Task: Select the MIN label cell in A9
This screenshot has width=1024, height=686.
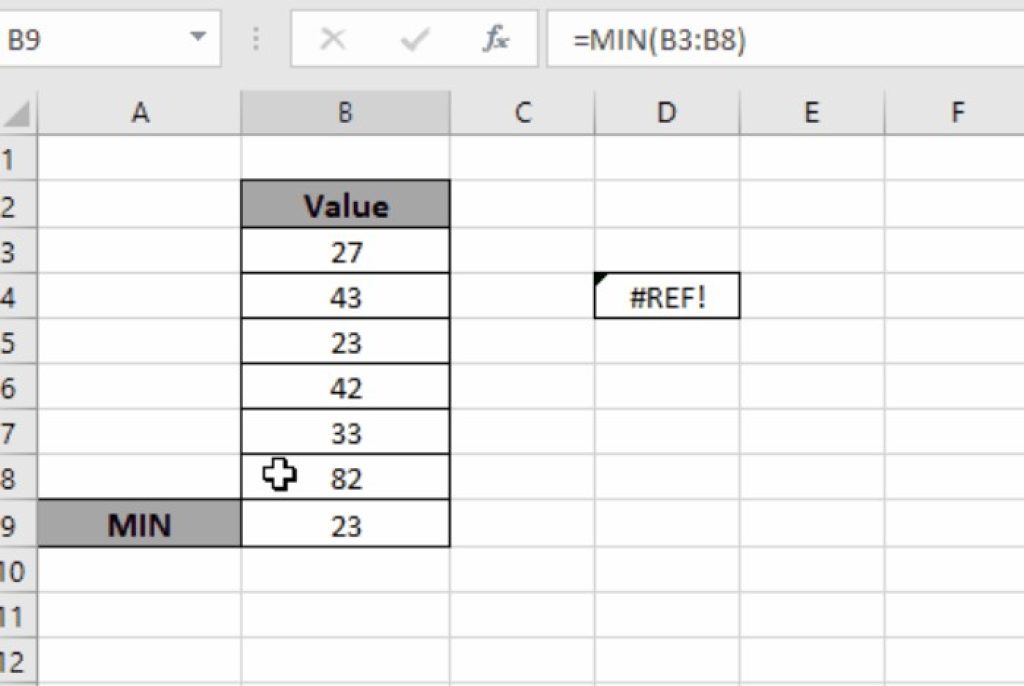Action: 140,523
